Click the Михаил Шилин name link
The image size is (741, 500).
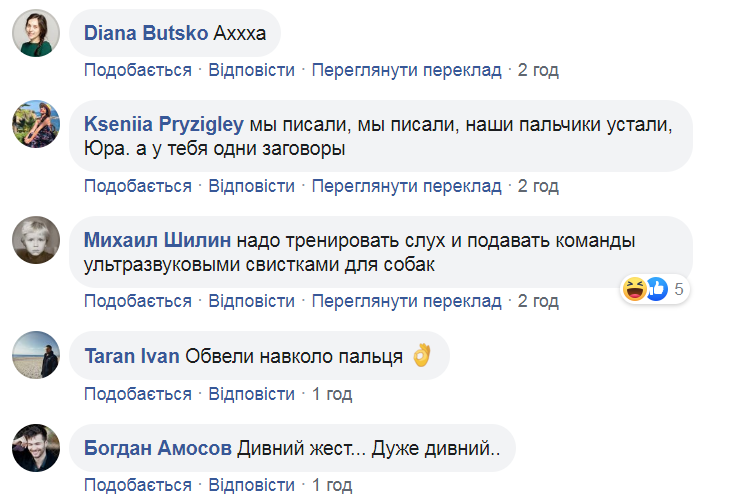click(x=158, y=240)
